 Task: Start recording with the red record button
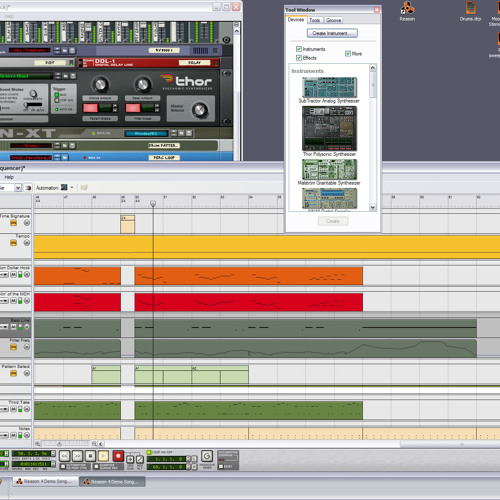click(x=118, y=456)
